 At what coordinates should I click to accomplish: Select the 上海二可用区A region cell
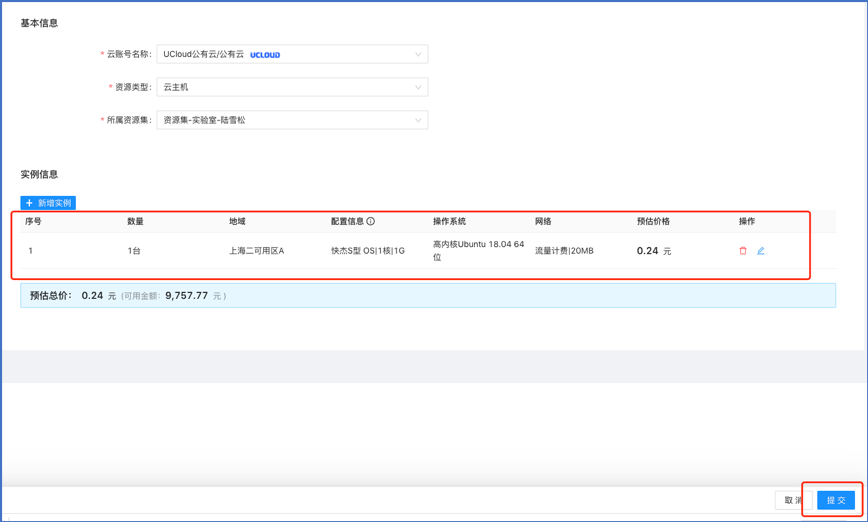pyautogui.click(x=256, y=251)
